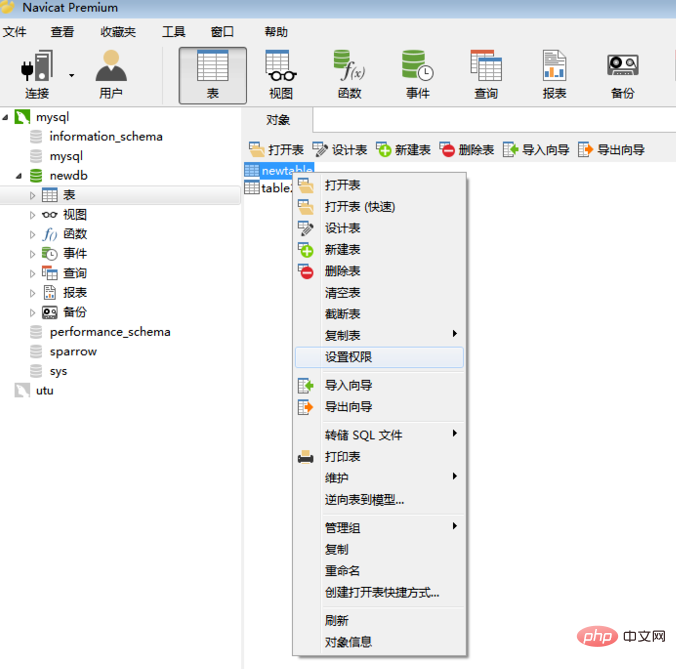The width and height of the screenshot is (676, 669).
Task: Expand the 函数 node in tree
Action: (x=32, y=234)
